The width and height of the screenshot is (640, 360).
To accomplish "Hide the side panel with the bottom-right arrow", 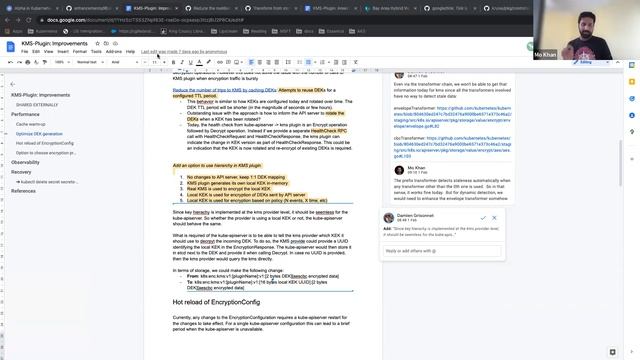I will pos(632,351).
